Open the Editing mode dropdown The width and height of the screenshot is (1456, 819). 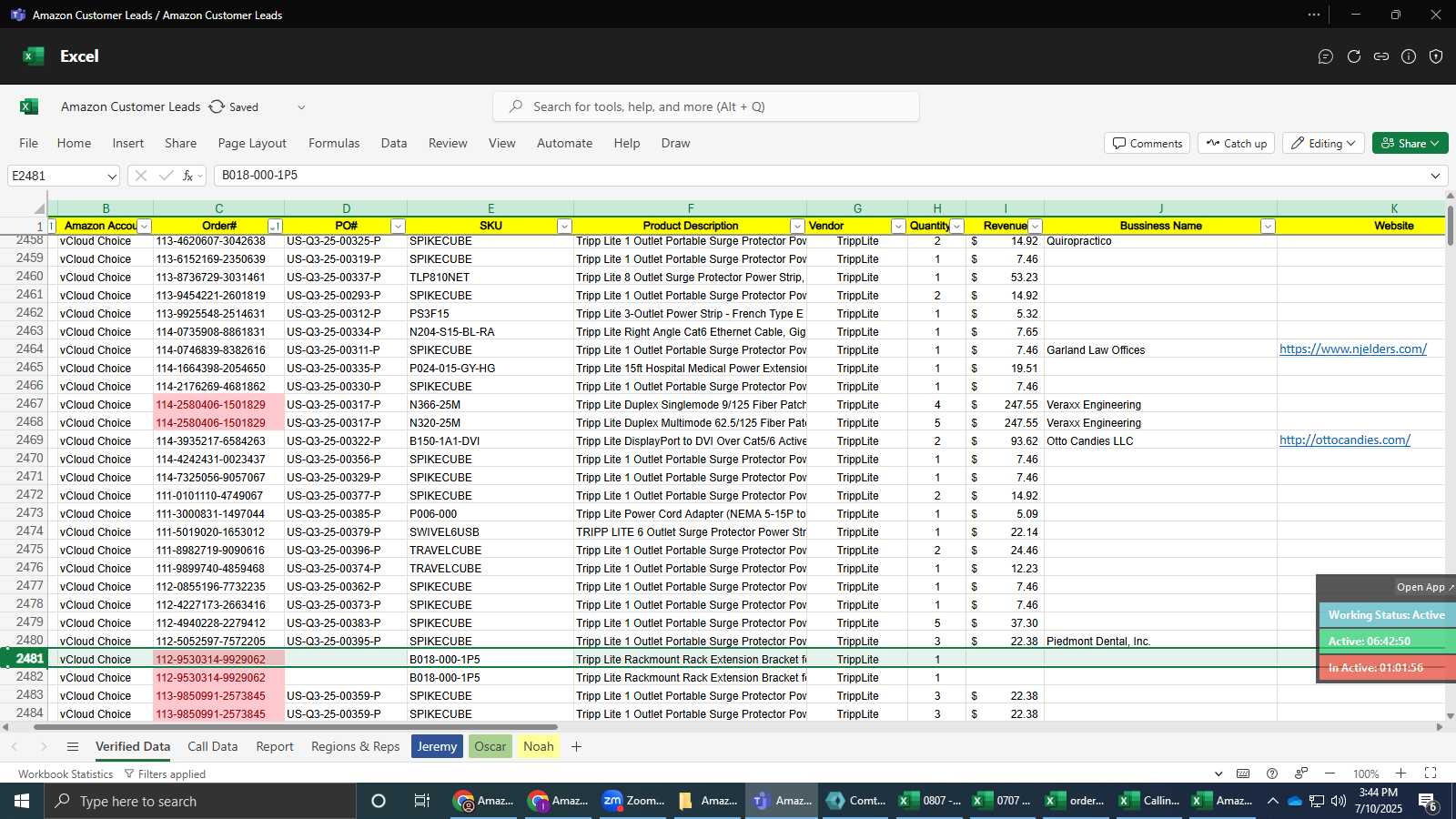[x=1324, y=143]
